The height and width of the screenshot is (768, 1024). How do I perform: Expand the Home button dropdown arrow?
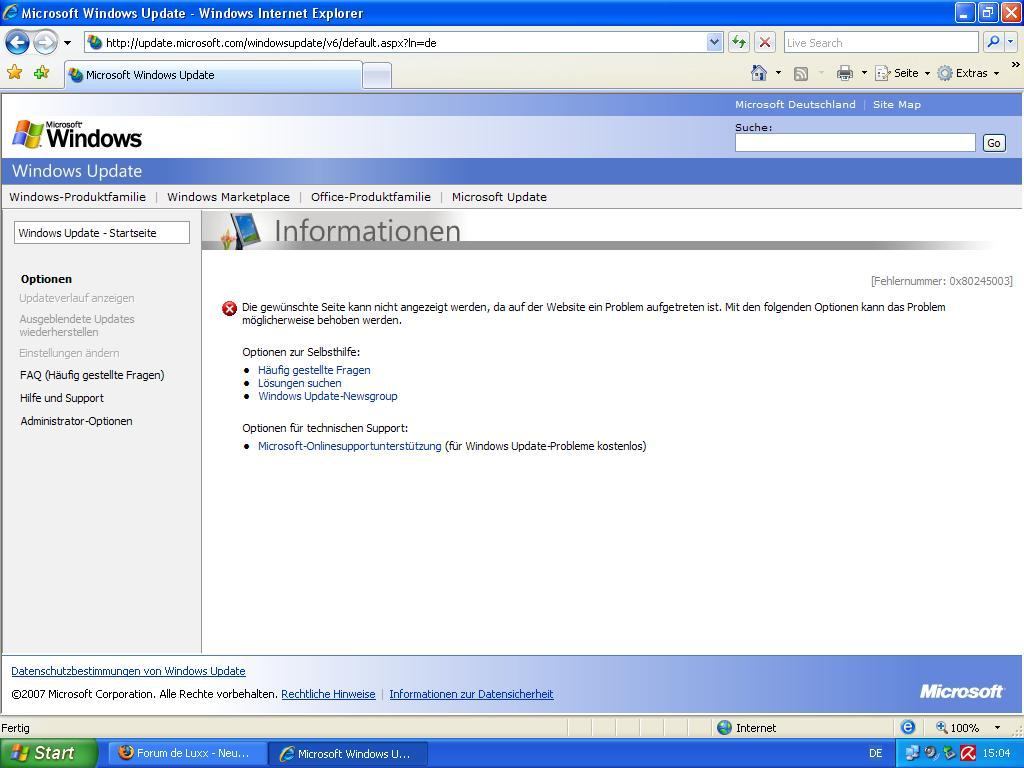click(778, 73)
